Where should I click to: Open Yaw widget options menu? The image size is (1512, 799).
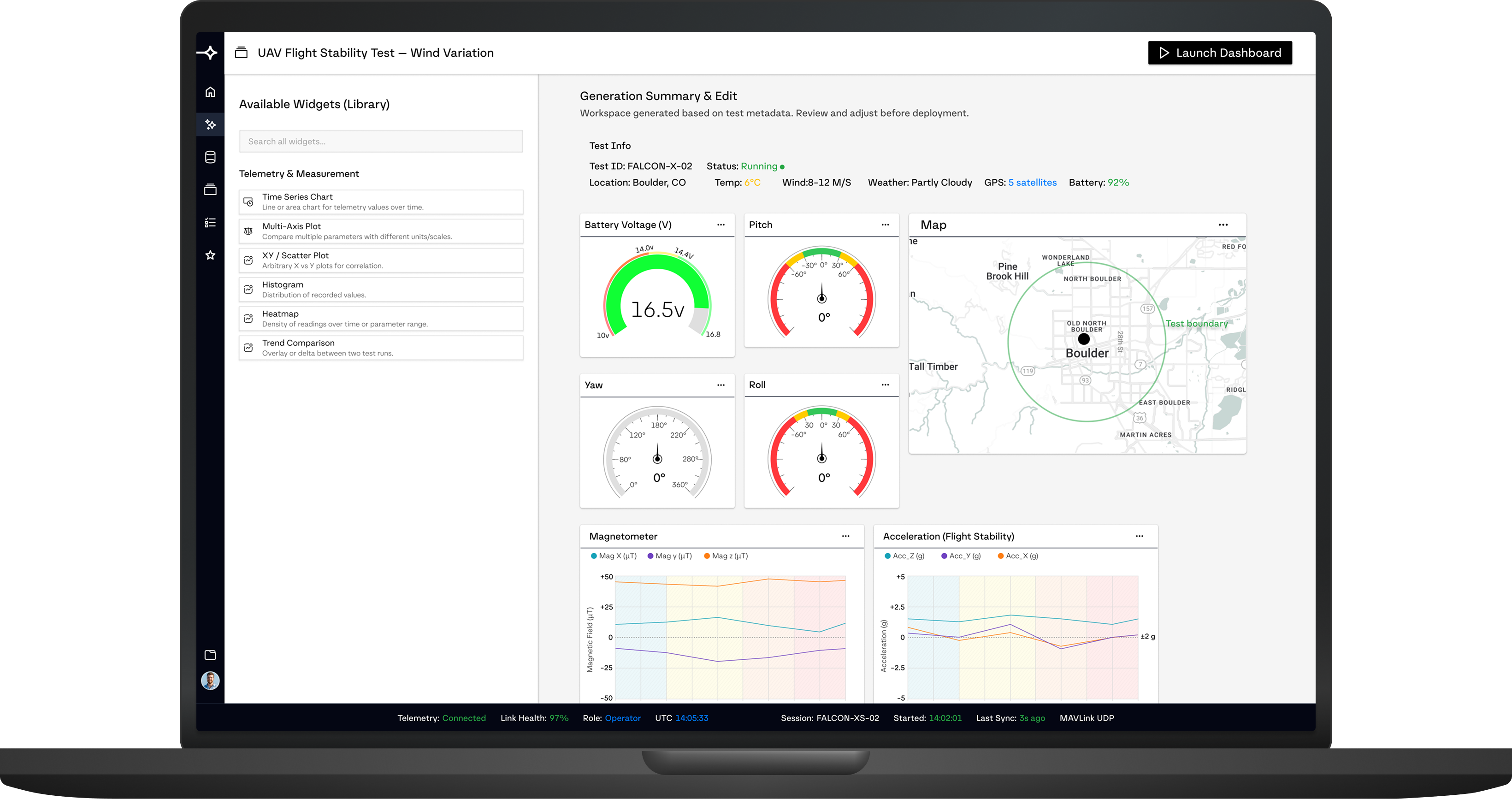(721, 385)
